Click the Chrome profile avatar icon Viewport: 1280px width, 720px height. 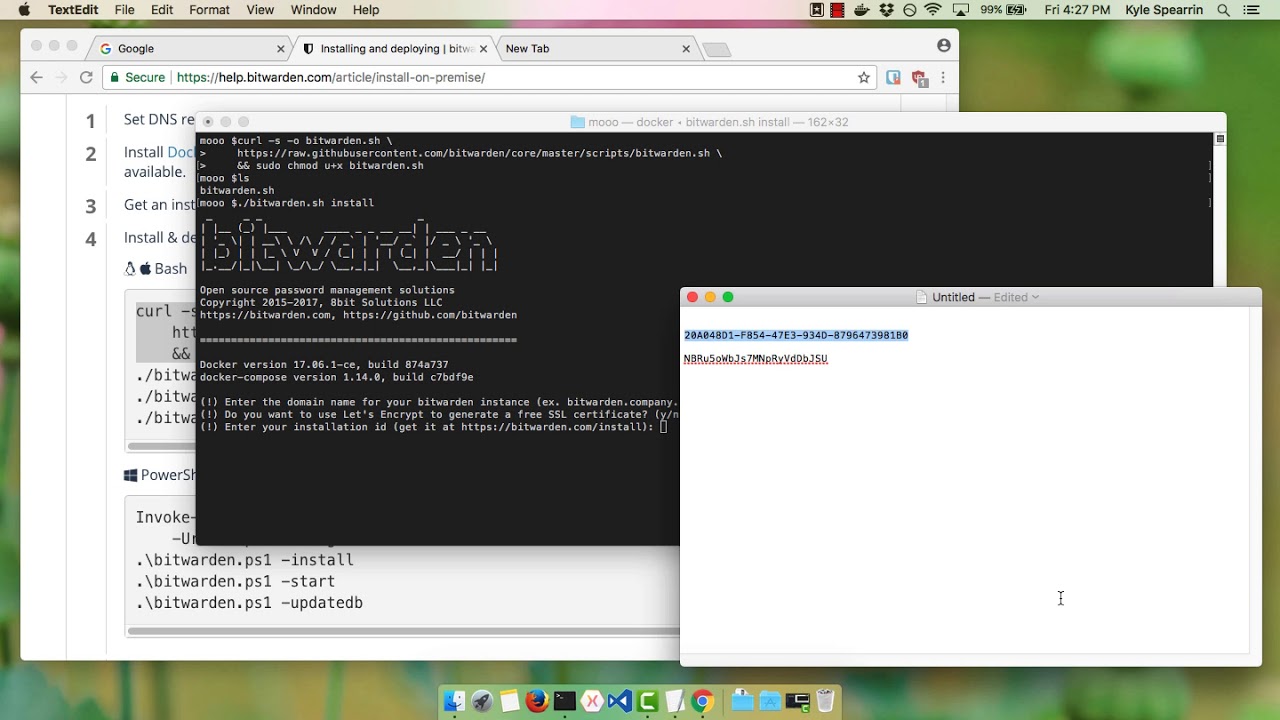click(x=943, y=46)
